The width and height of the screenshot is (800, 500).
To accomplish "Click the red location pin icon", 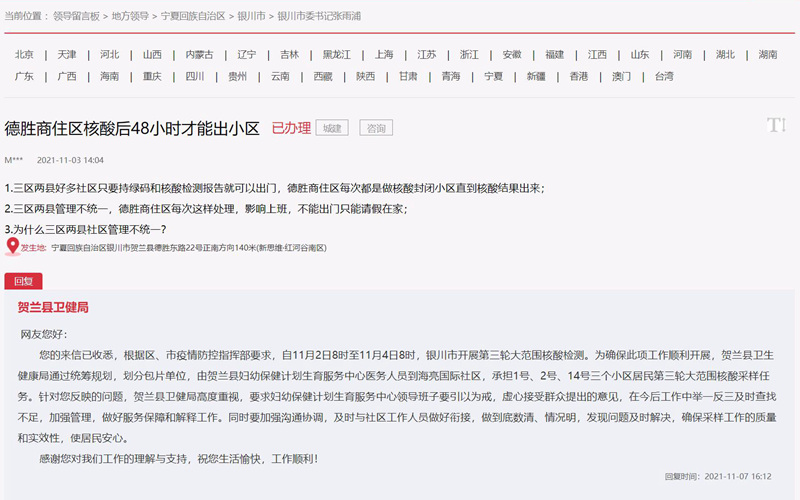I will (12, 246).
